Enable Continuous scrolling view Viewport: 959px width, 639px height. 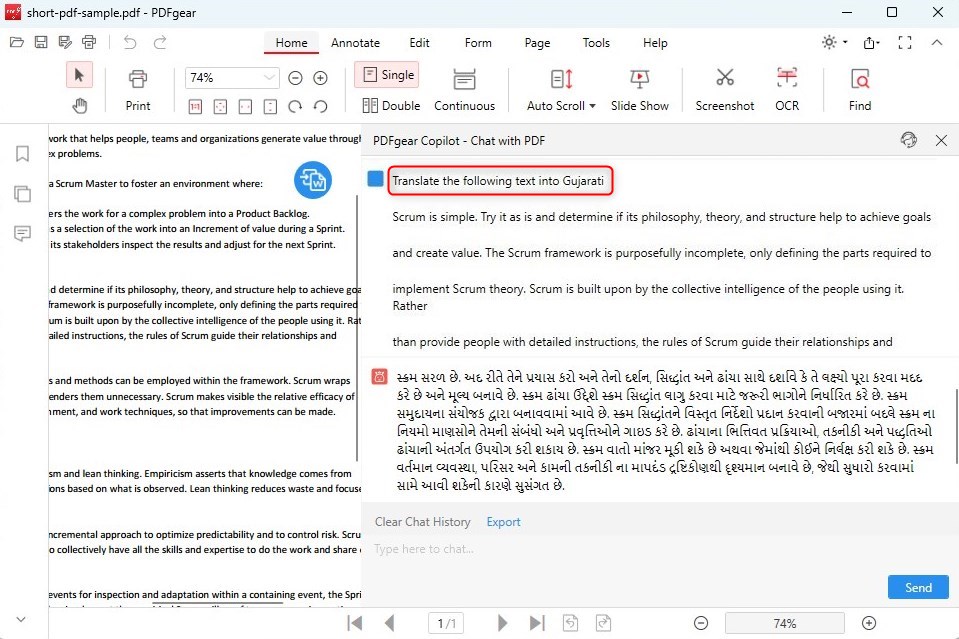point(464,90)
